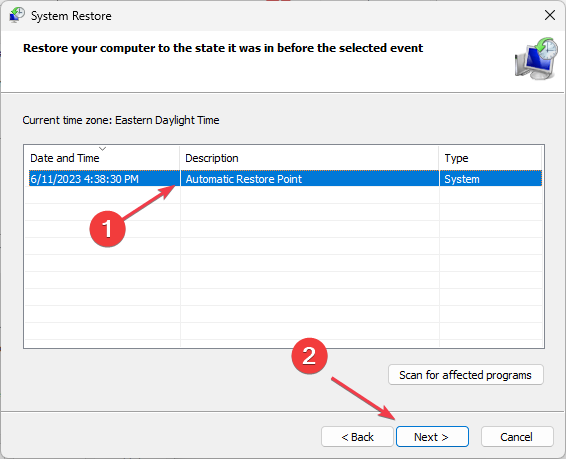Close the System Restore dialog

coord(549,15)
